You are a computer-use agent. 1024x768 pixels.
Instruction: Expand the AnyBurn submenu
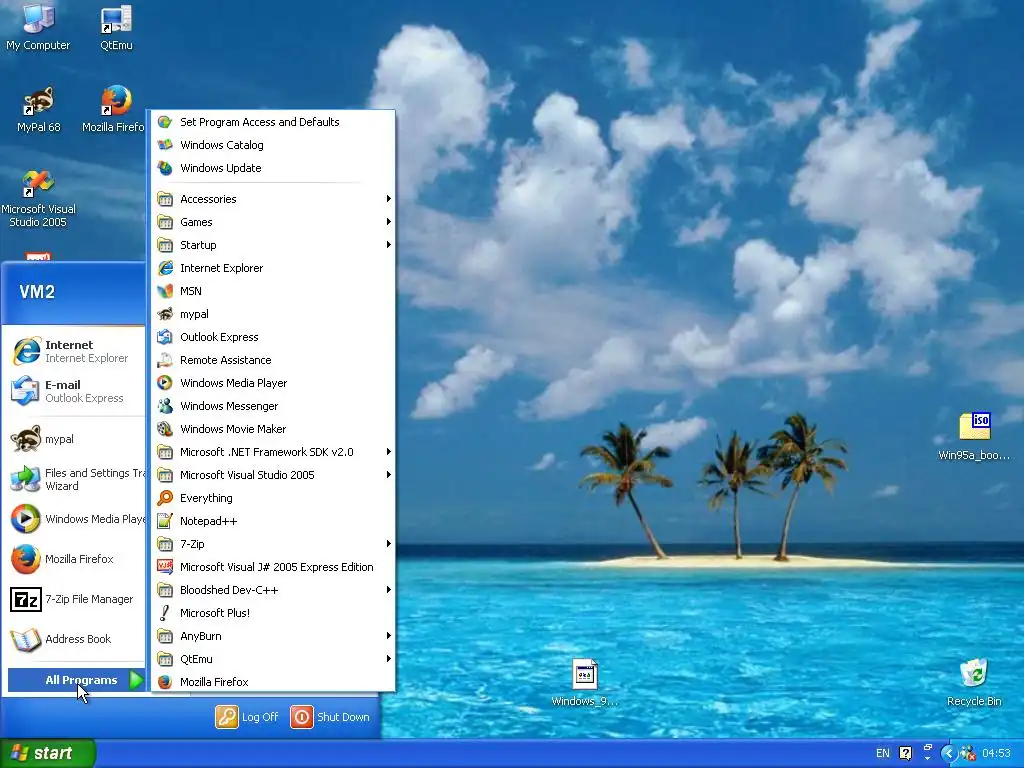(273, 636)
